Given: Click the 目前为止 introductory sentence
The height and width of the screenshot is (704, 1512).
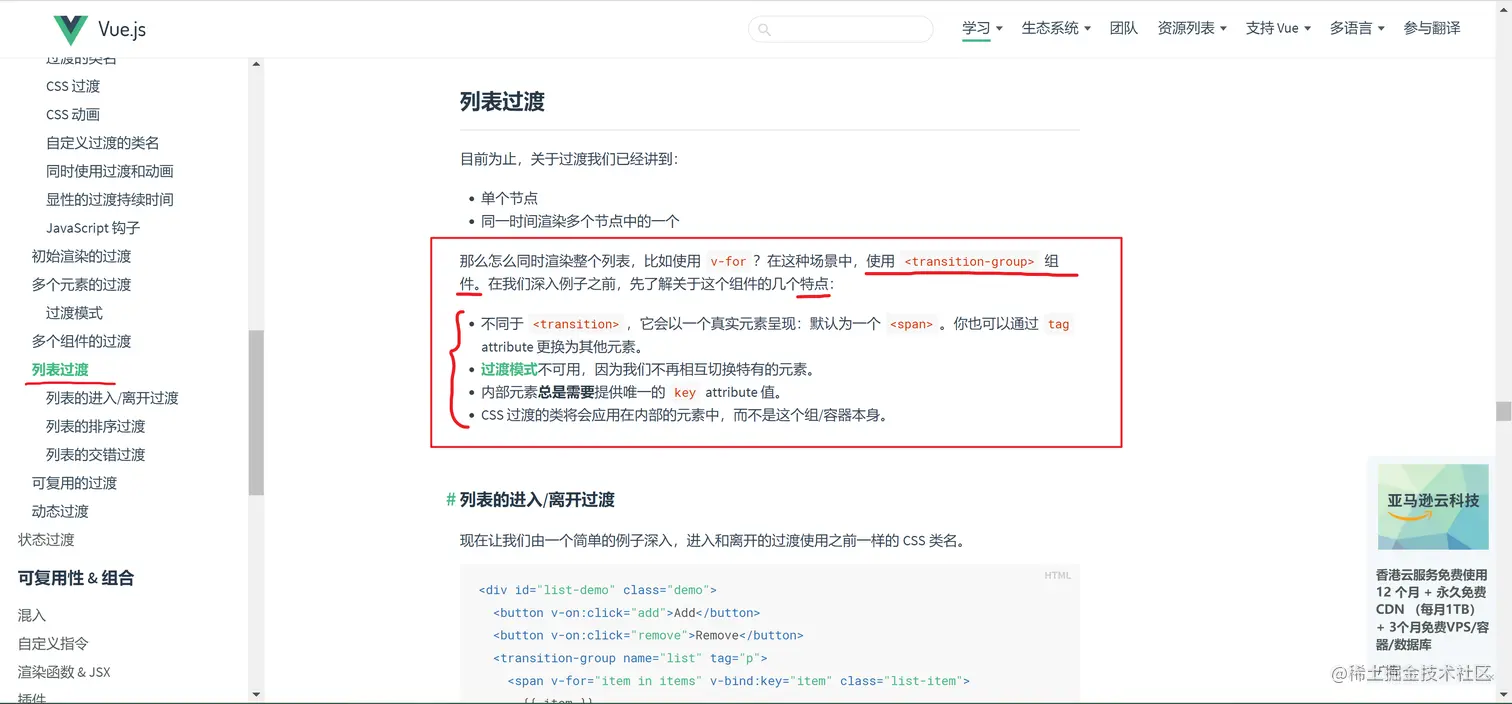Looking at the screenshot, I should [x=569, y=159].
